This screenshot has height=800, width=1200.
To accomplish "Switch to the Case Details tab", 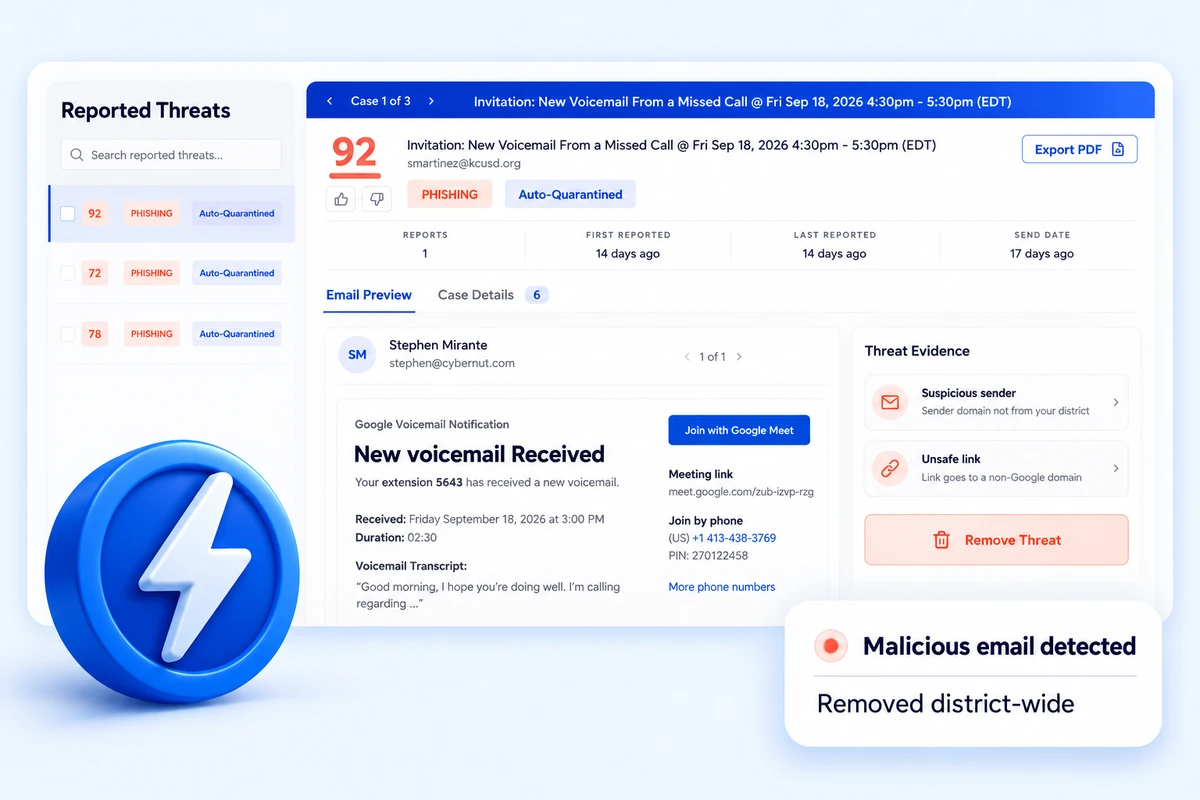I will click(476, 295).
